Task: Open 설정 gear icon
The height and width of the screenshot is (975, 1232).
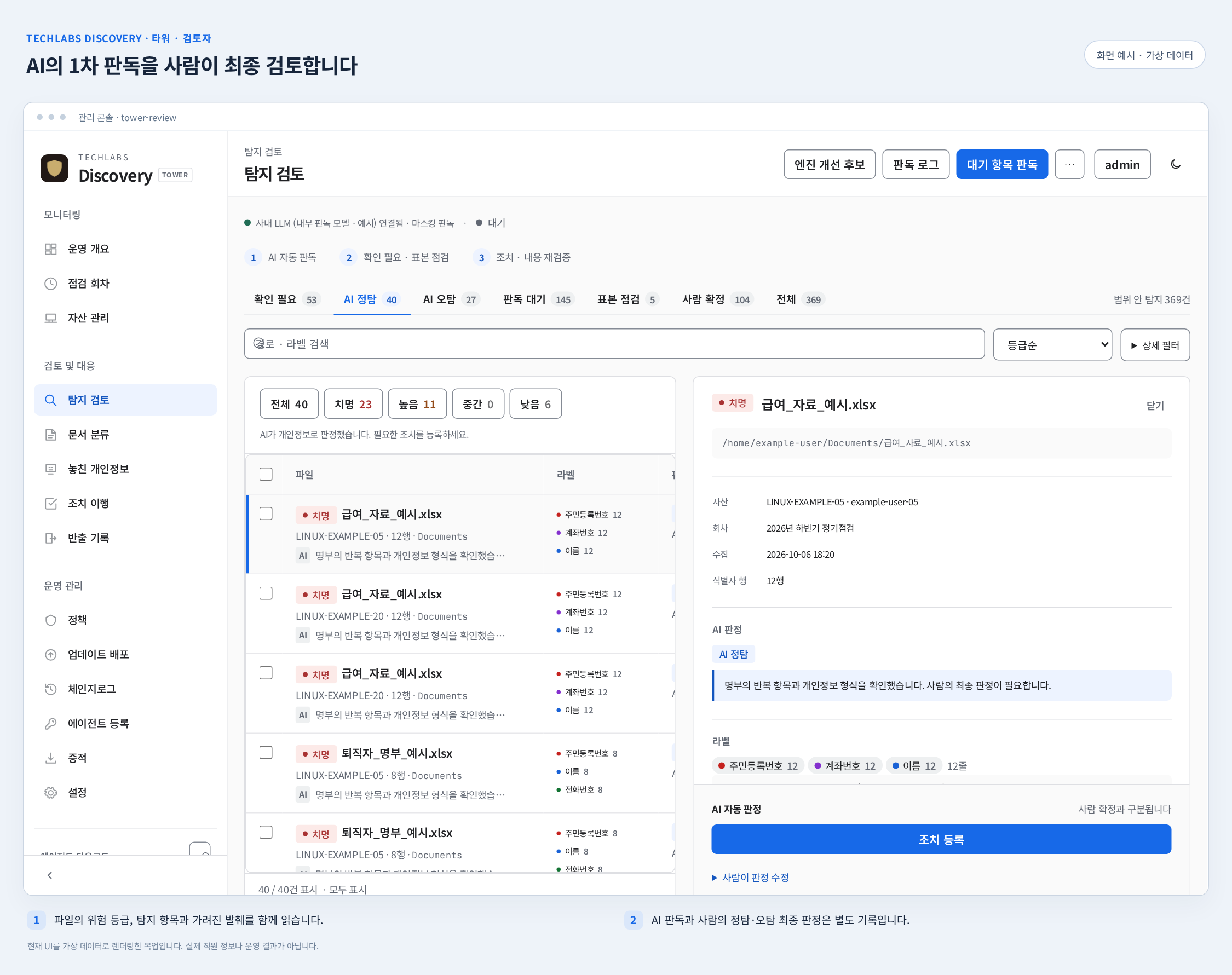Action: point(51,792)
